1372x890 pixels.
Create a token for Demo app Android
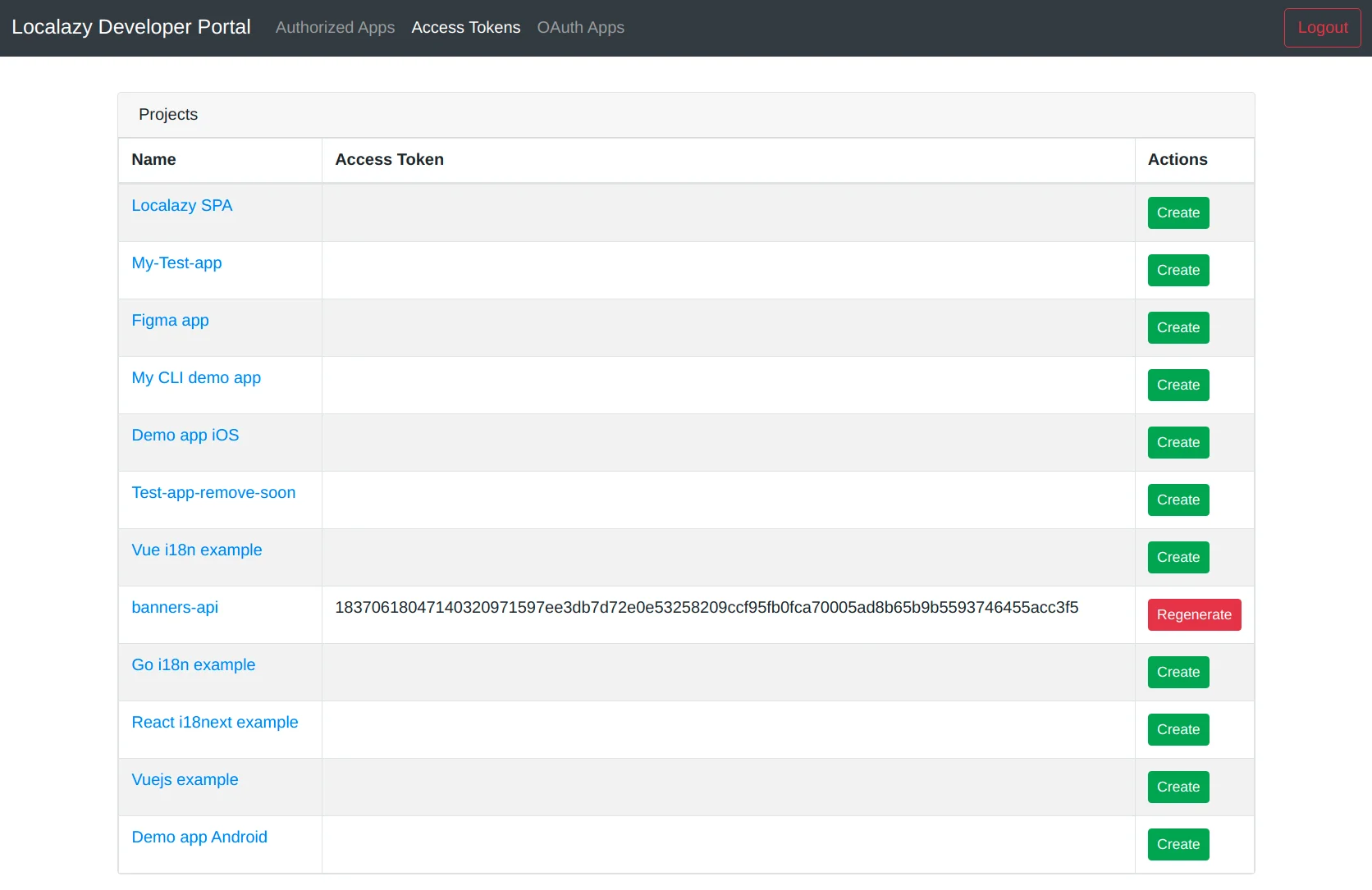click(x=1178, y=845)
